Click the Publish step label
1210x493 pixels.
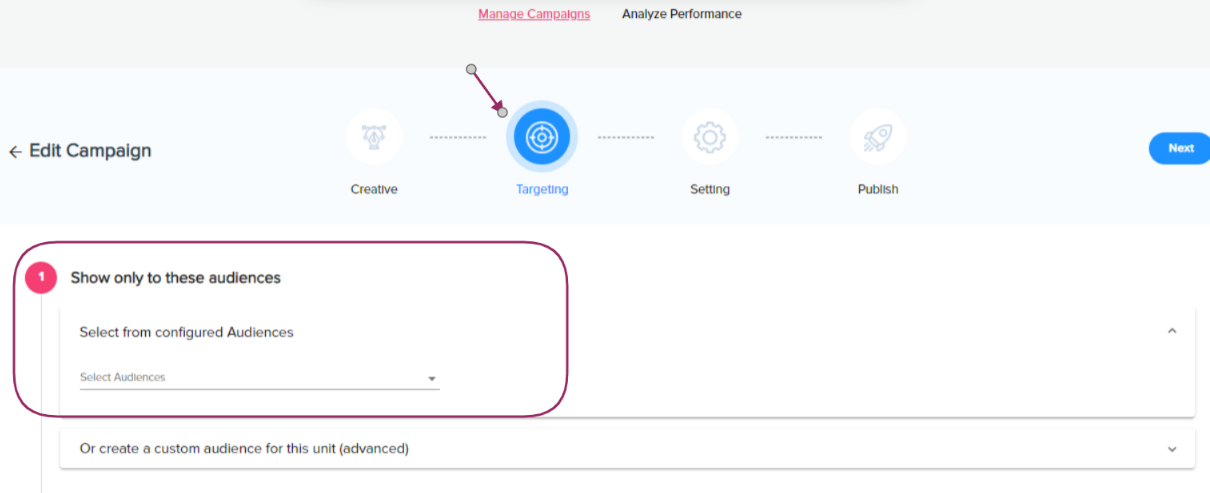click(x=878, y=189)
